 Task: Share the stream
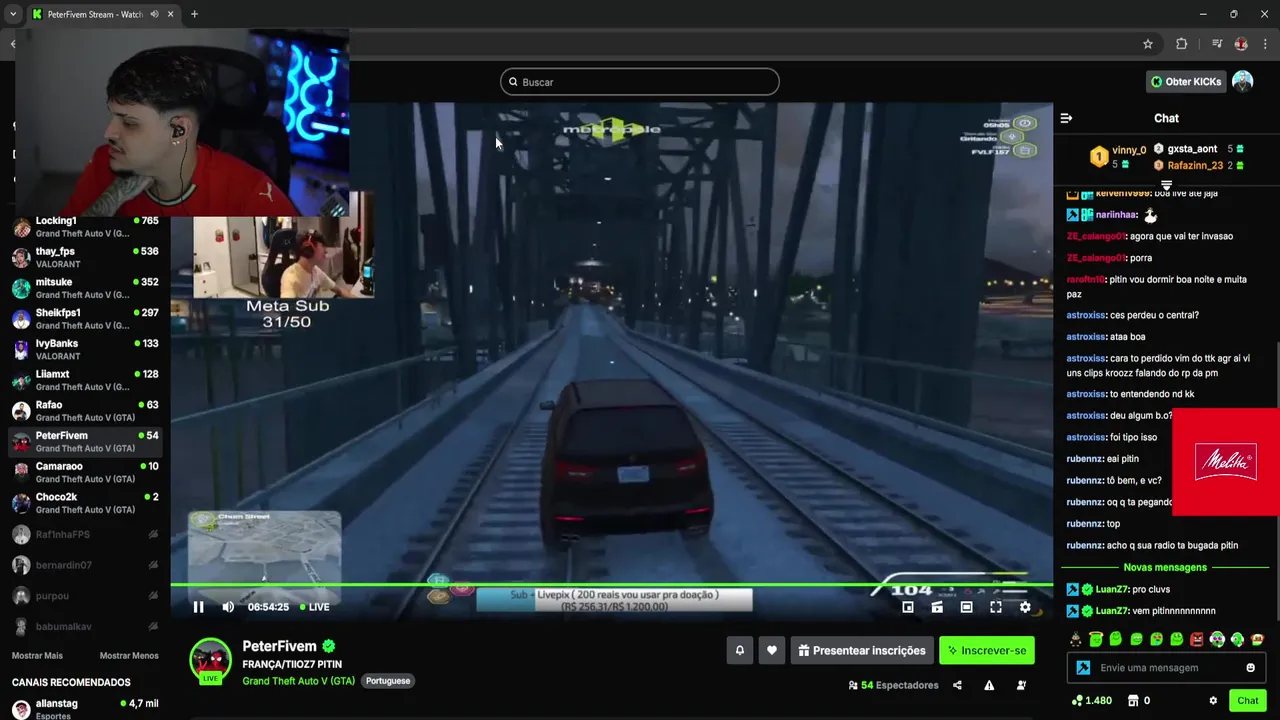[957, 685]
